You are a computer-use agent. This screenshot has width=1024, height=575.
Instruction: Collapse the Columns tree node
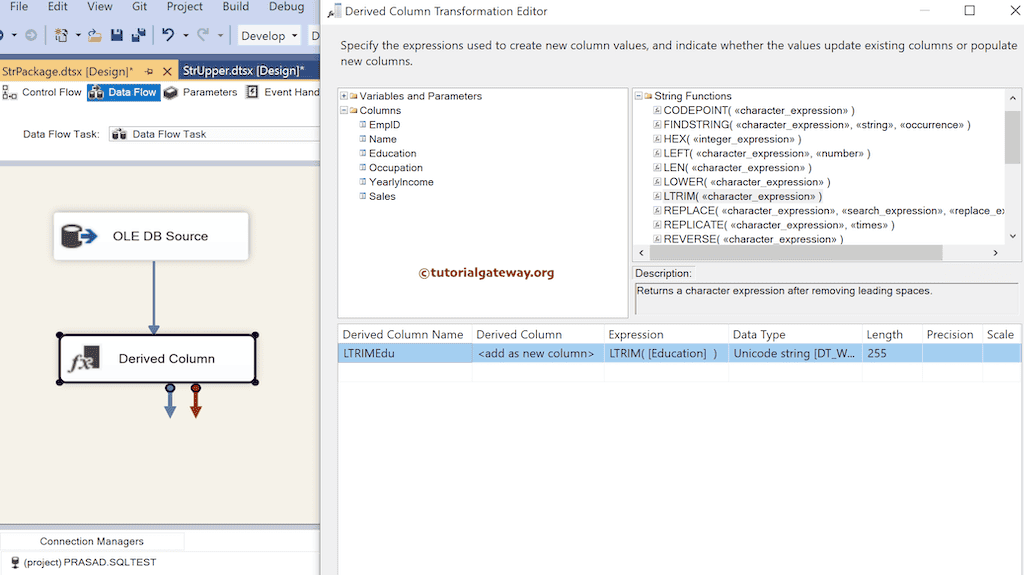(x=344, y=110)
